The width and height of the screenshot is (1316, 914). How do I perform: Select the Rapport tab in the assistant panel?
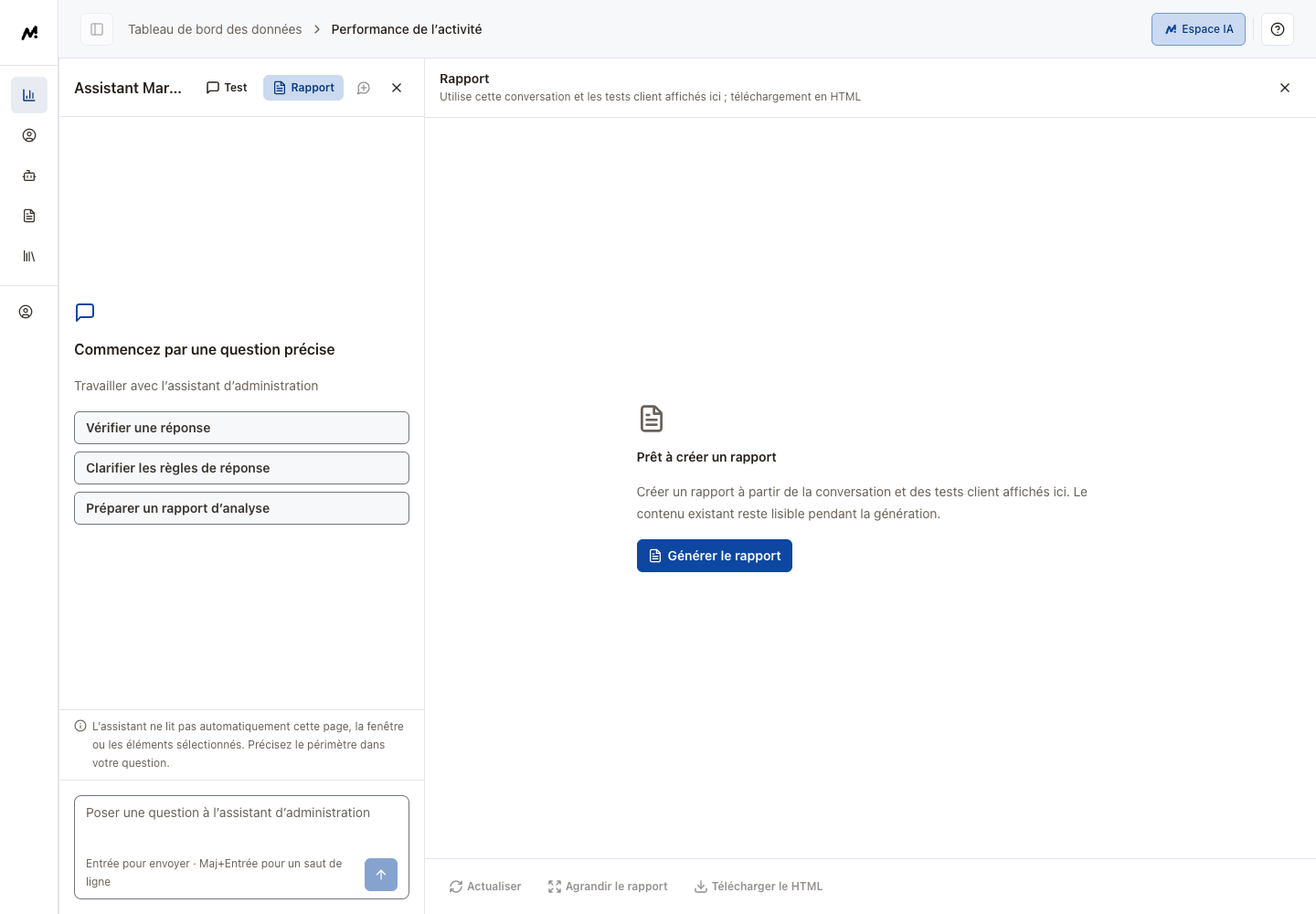(303, 88)
